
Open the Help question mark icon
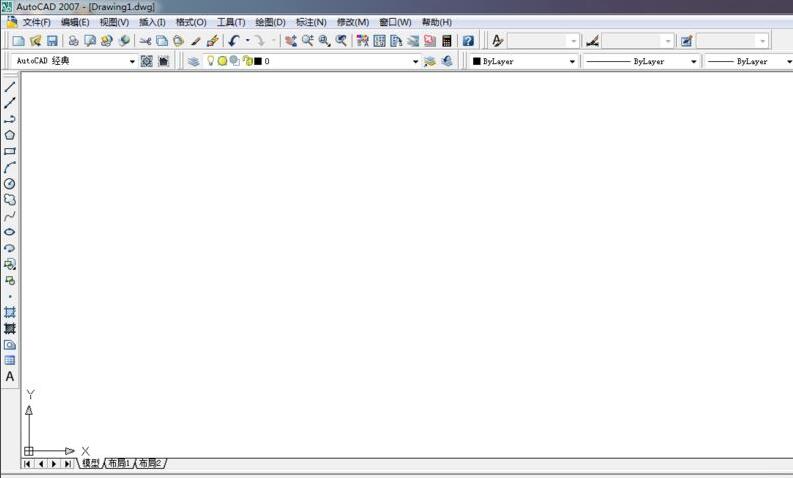(x=468, y=41)
